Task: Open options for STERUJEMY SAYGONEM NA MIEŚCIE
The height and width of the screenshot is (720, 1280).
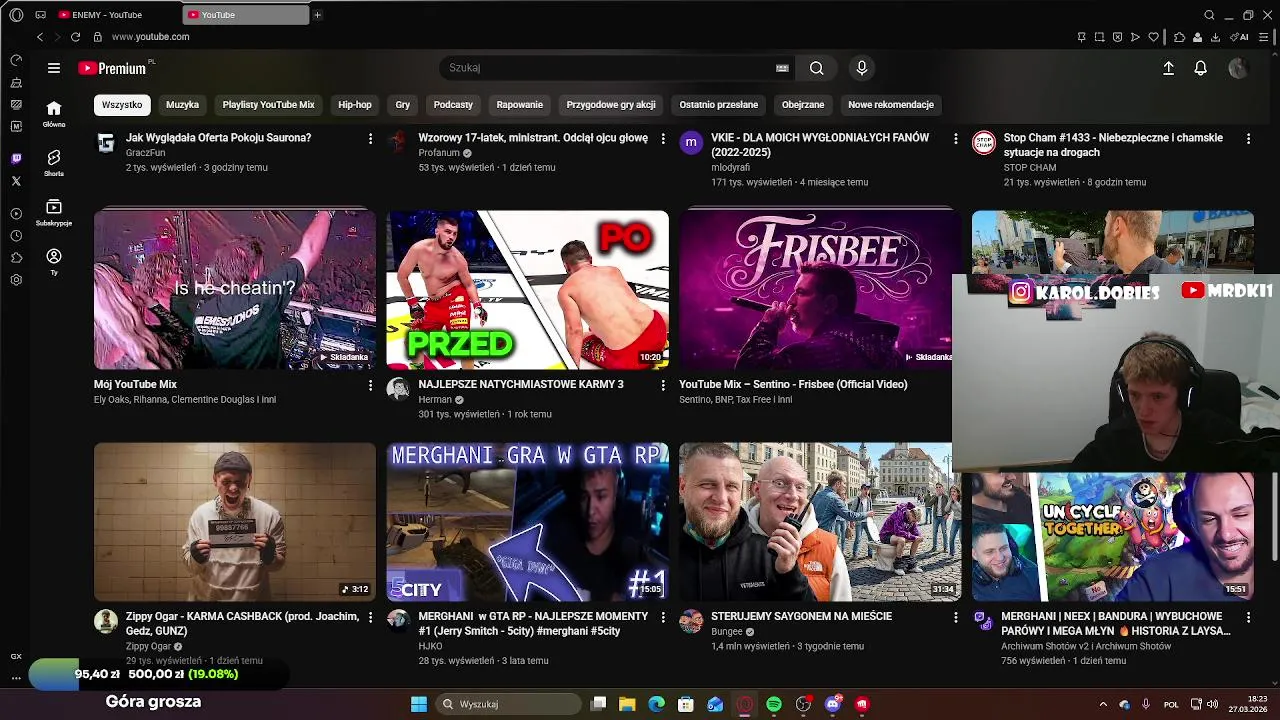Action: tap(955, 618)
